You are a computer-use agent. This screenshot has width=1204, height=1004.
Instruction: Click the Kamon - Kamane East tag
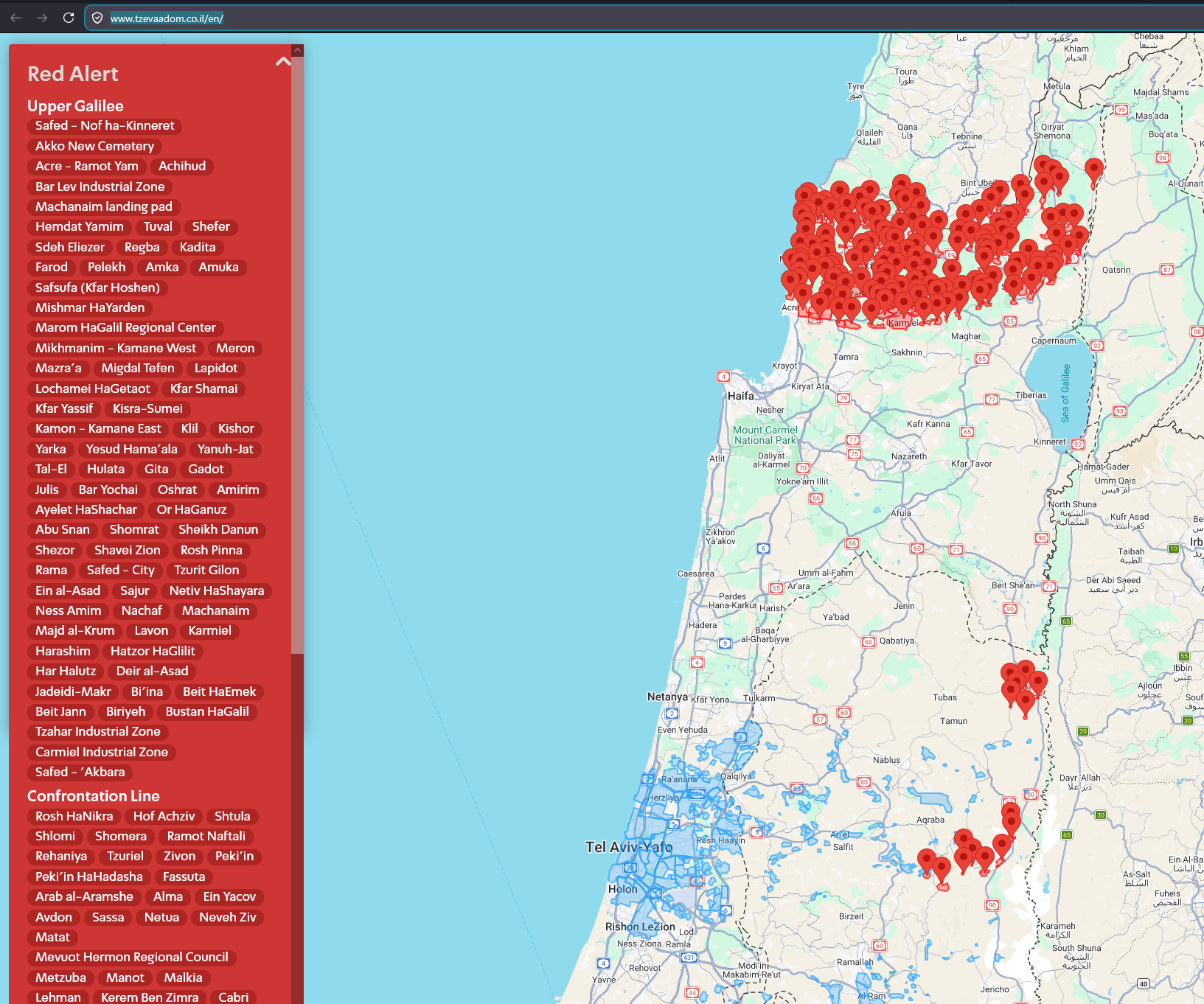[98, 428]
